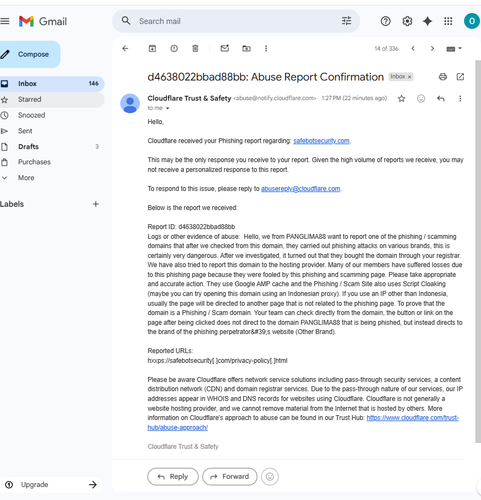481x500 pixels.
Task: Go back to inbox arrow
Action: (x=125, y=49)
